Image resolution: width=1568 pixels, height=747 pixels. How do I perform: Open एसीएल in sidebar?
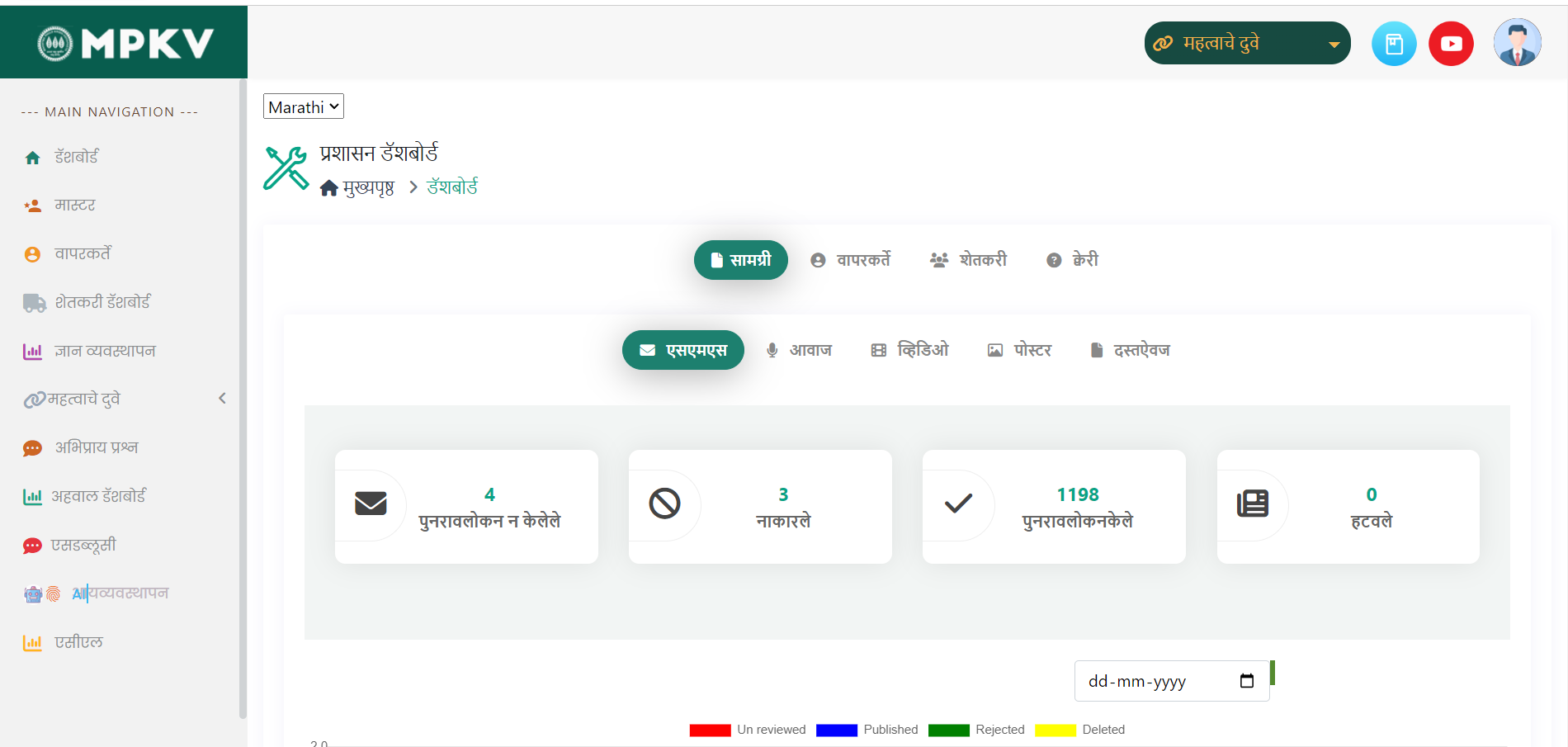pos(78,643)
